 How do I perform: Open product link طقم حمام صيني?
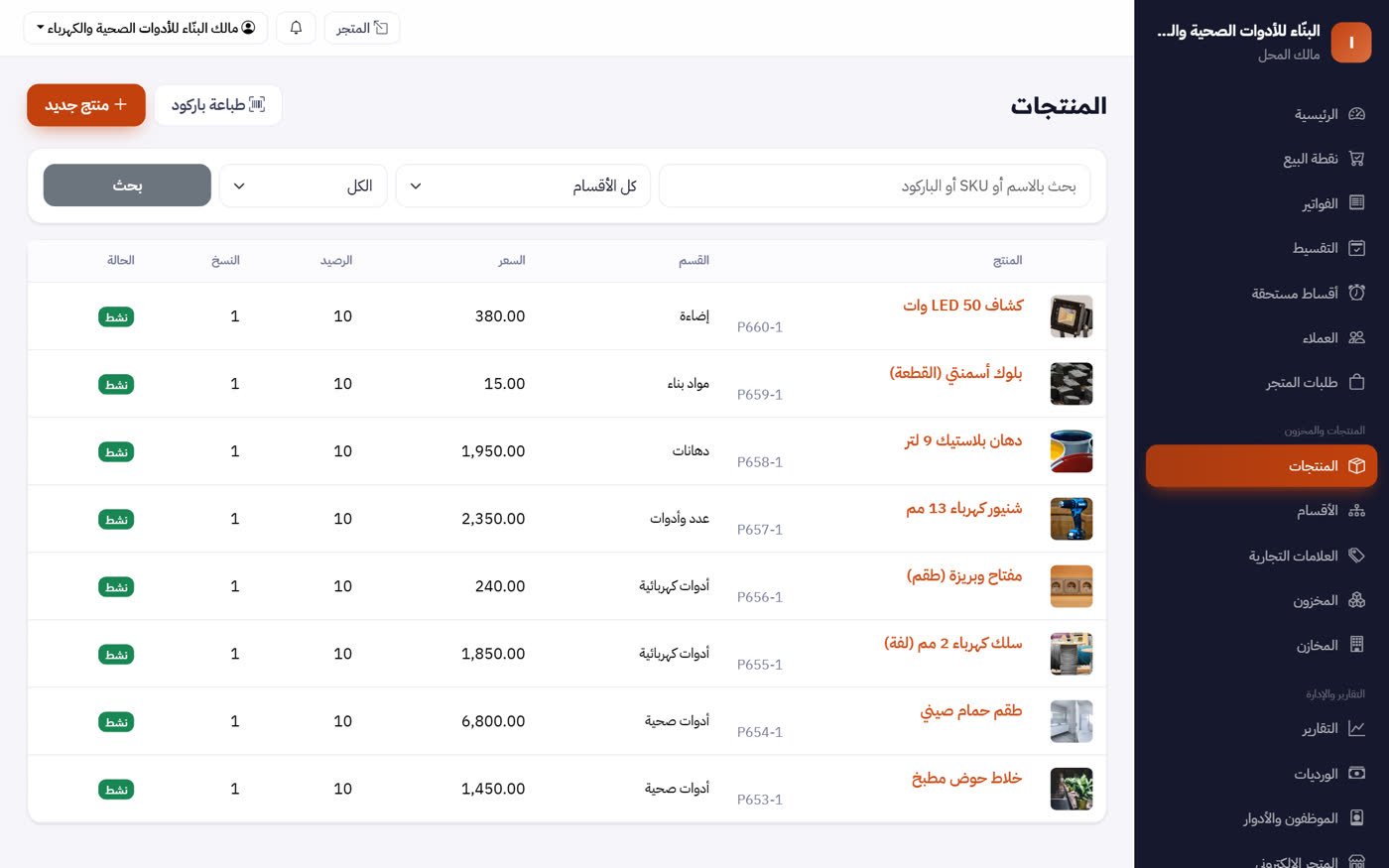click(x=971, y=710)
